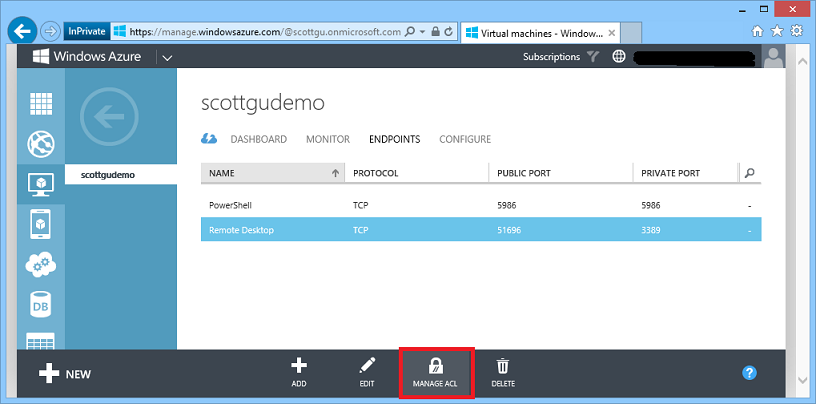This screenshot has height=404, width=816.
Task: Open the user account avatar menu
Action: [773, 56]
